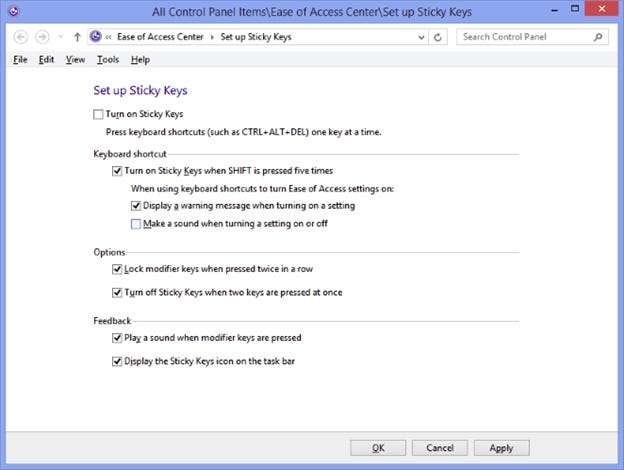Enable the Turn on Sticky Keys checkbox
The width and height of the screenshot is (624, 470).
point(98,114)
